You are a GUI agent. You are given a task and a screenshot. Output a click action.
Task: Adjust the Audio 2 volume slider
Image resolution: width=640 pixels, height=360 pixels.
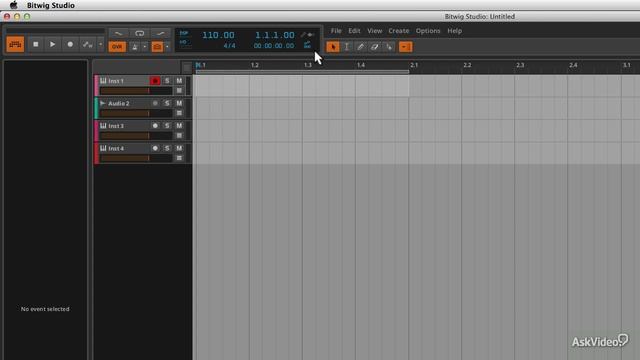click(136, 113)
